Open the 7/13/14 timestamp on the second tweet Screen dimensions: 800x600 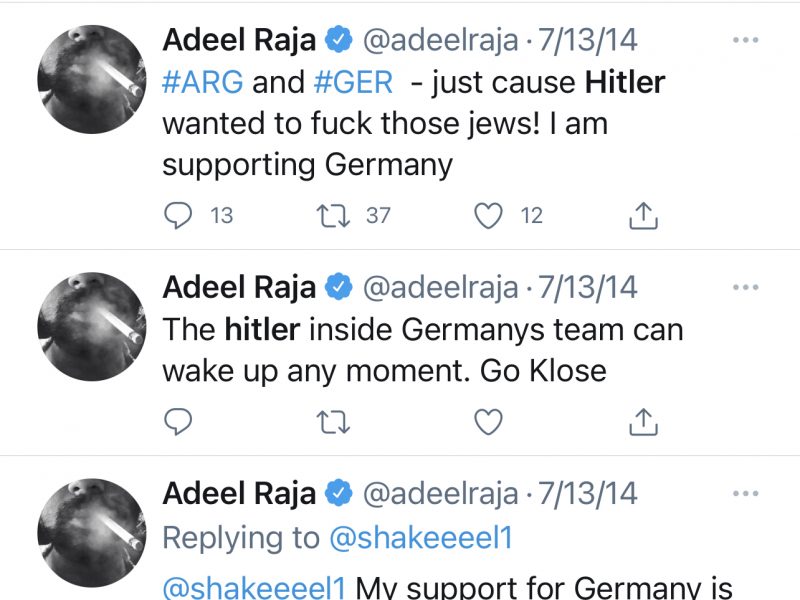pyautogui.click(x=587, y=288)
